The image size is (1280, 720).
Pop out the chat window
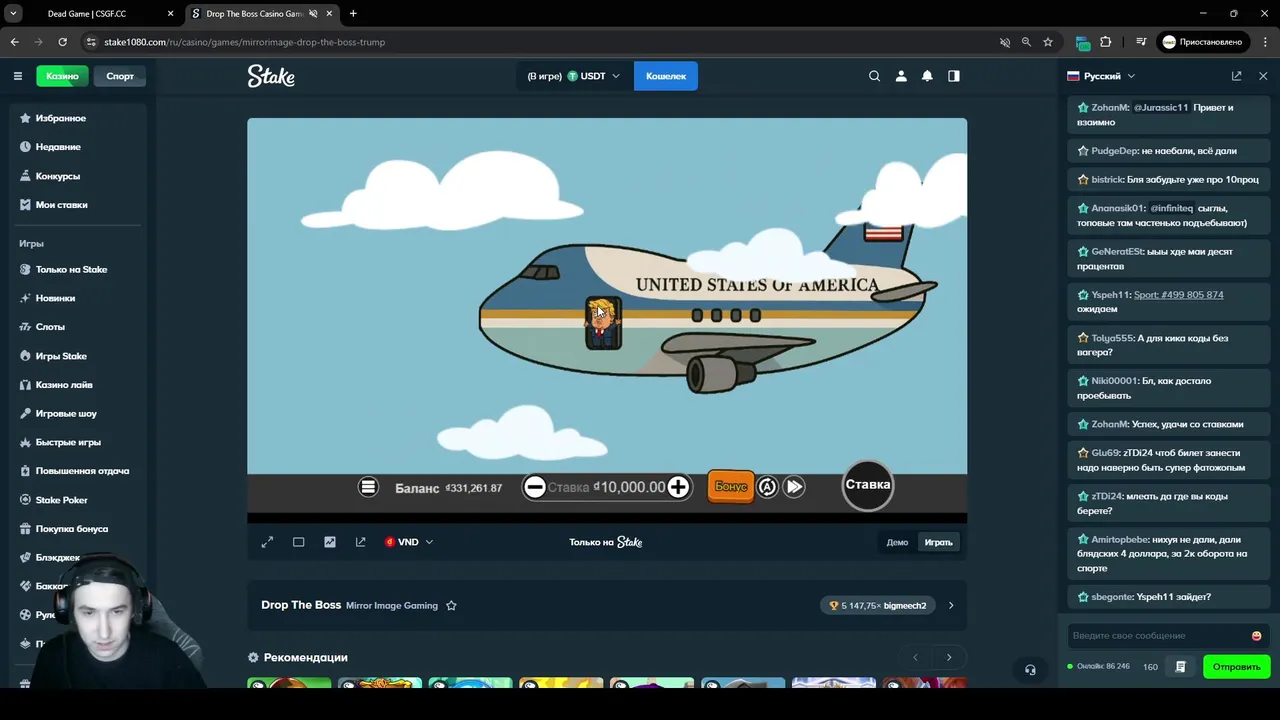(x=1237, y=76)
